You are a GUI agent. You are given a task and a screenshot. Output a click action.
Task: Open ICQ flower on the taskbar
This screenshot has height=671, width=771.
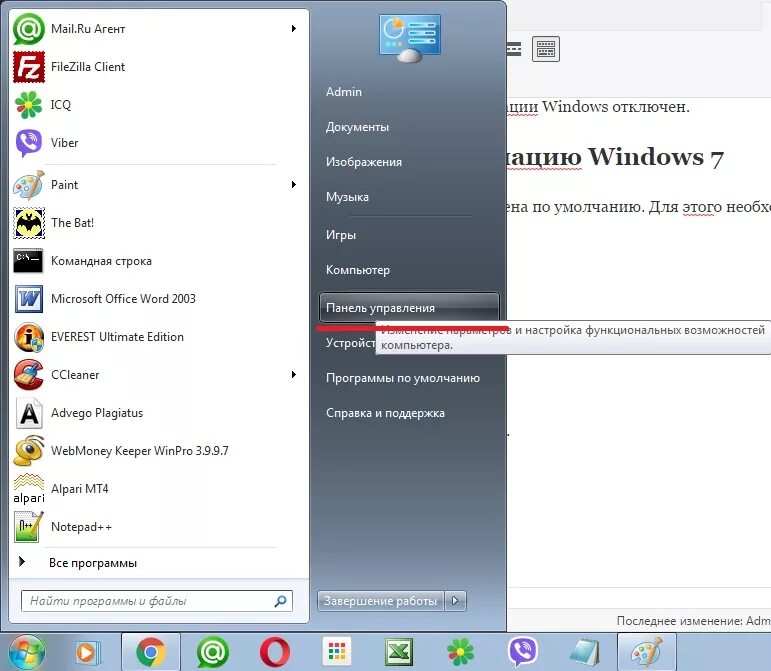click(460, 653)
